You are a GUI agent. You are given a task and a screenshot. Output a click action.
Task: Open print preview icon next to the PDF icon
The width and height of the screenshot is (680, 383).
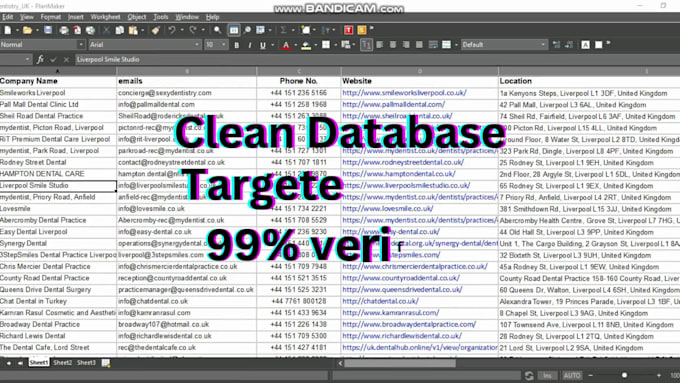[x=90, y=30]
